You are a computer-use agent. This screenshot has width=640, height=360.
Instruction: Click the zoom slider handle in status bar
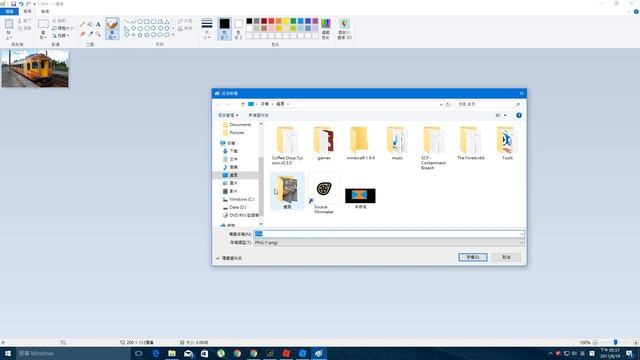[616, 342]
